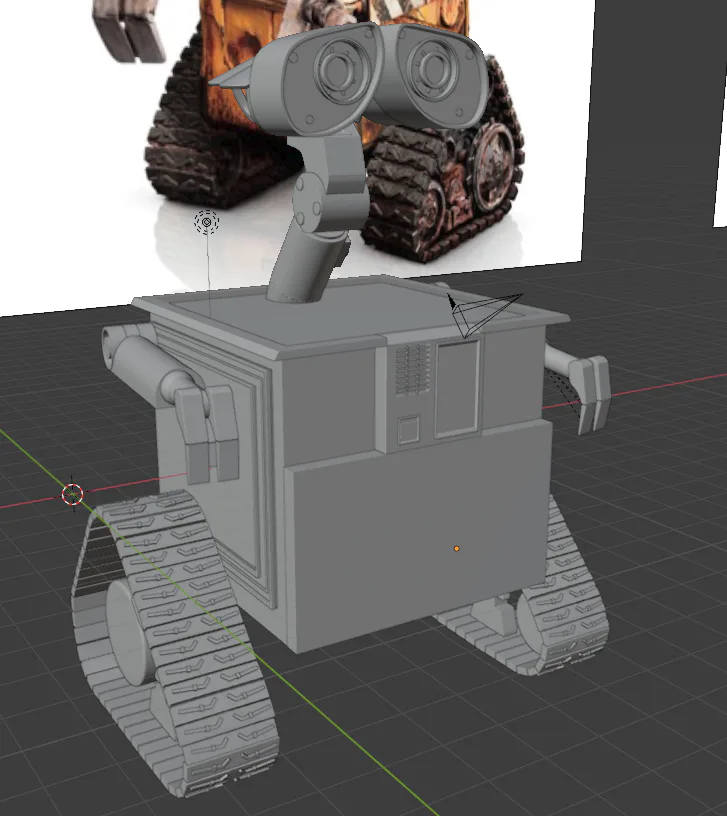Select the tall rectangular inset panel on chest

click(x=456, y=387)
